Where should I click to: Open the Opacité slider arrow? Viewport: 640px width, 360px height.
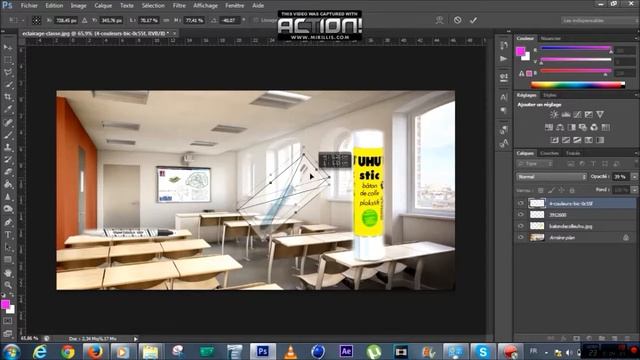click(634, 177)
